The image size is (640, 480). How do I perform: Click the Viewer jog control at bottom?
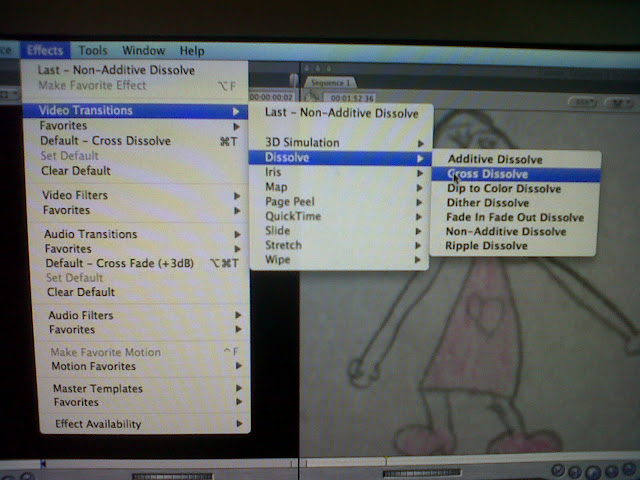[x=172, y=476]
